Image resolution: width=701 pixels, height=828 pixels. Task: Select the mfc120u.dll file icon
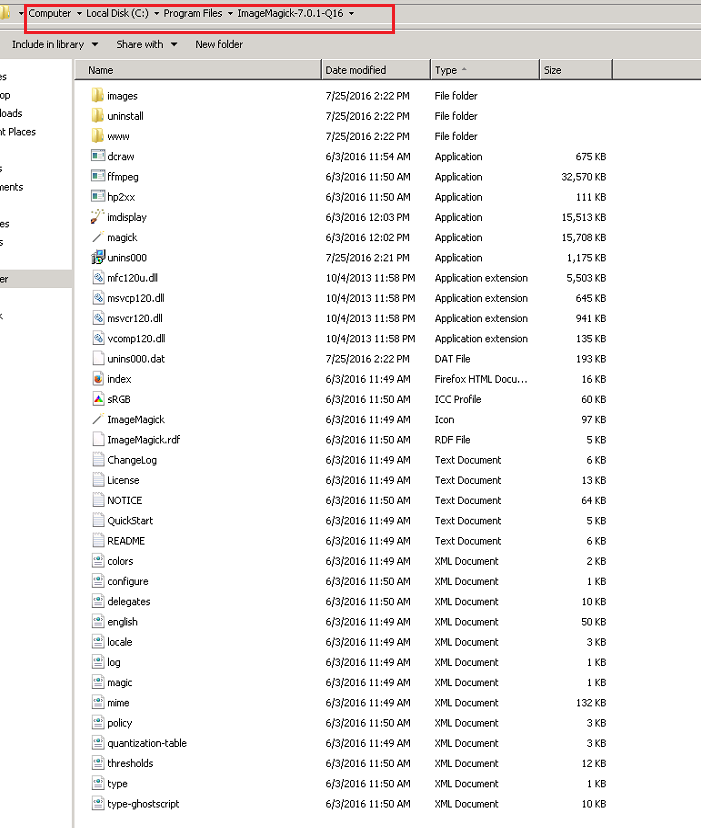pos(98,278)
